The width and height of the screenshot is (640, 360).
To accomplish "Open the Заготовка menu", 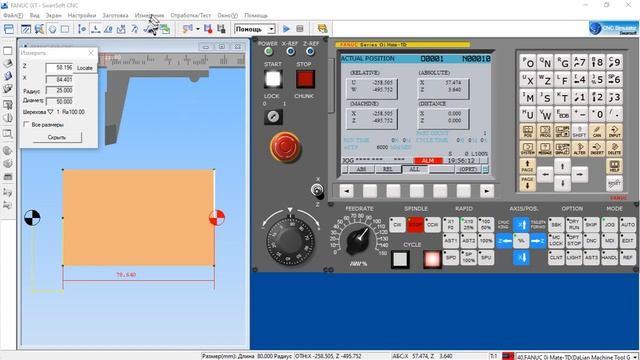I will [x=115, y=16].
